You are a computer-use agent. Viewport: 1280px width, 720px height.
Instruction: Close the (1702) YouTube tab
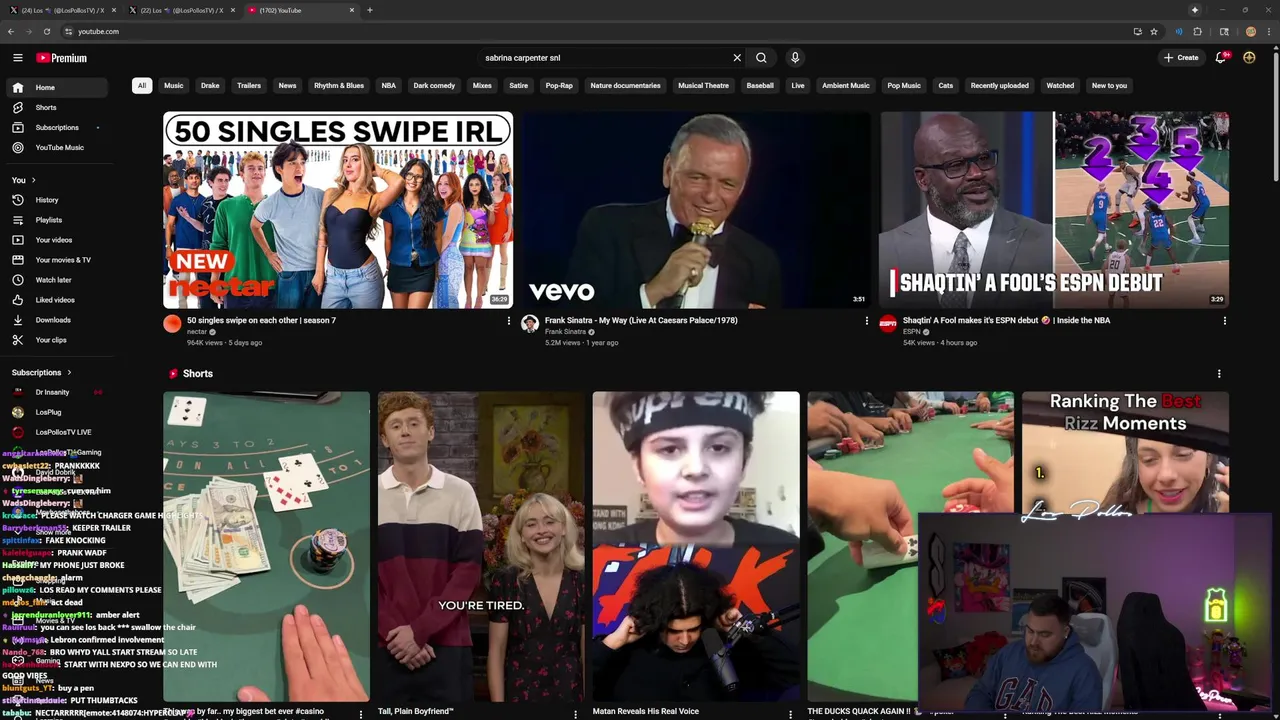pyautogui.click(x=352, y=10)
